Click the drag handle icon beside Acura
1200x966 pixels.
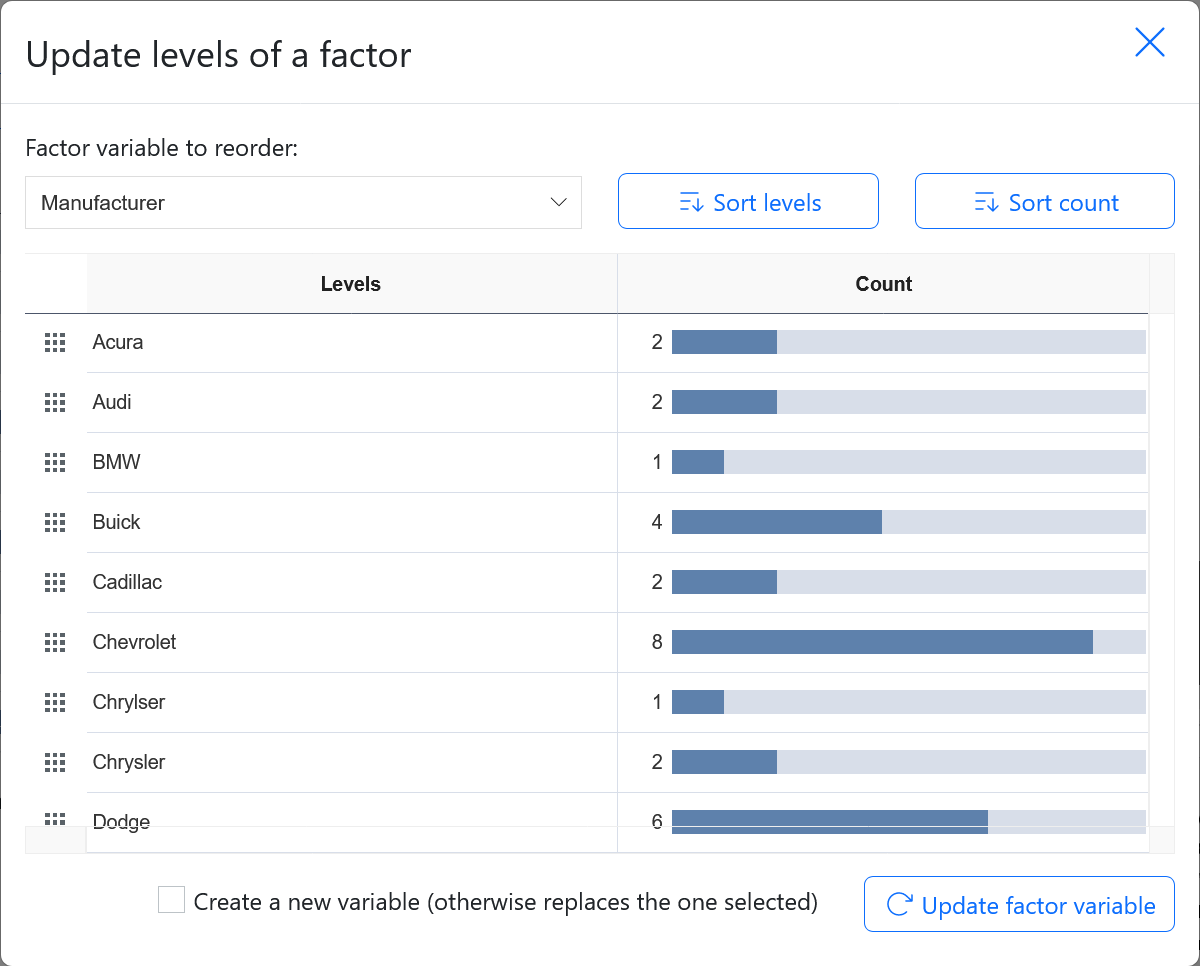pos(55,343)
